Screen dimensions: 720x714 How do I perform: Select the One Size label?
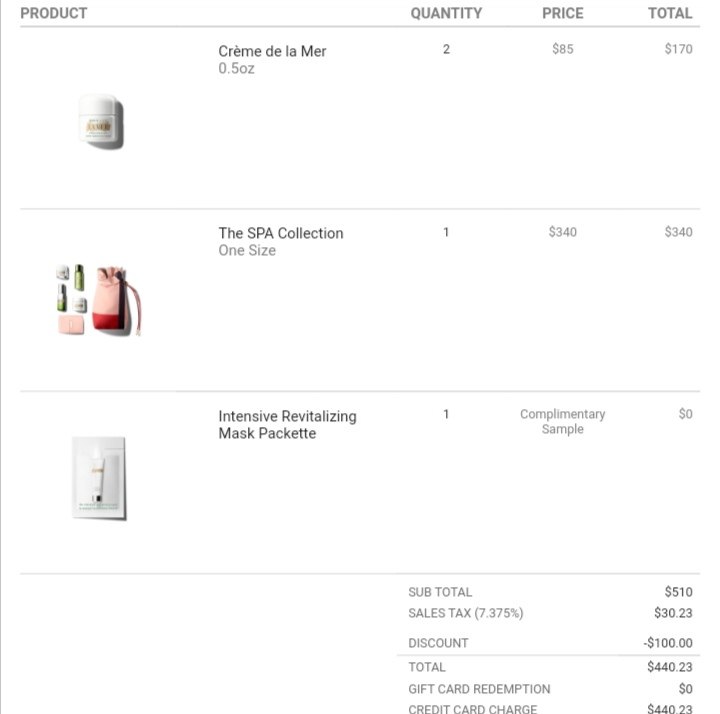tap(247, 250)
